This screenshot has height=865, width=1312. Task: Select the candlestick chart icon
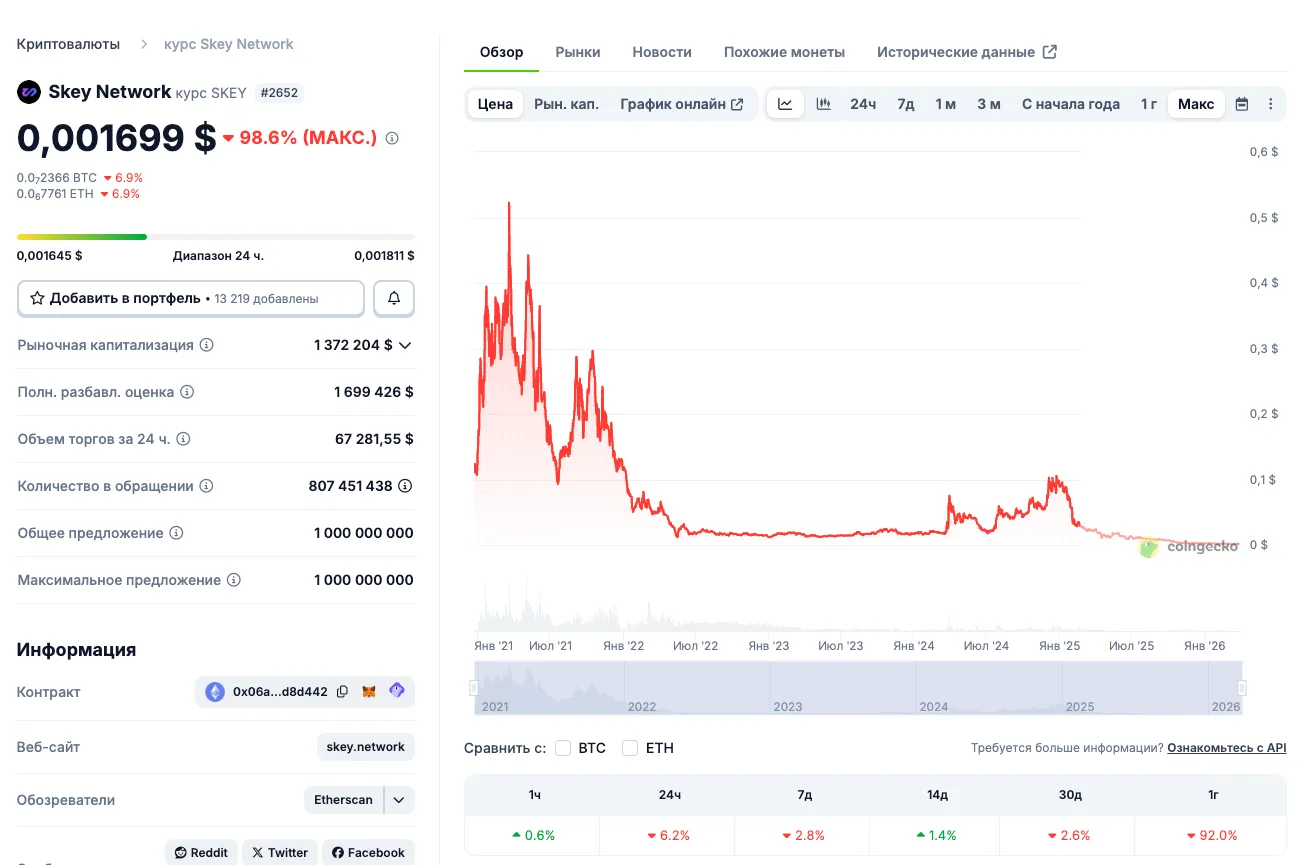(x=823, y=104)
